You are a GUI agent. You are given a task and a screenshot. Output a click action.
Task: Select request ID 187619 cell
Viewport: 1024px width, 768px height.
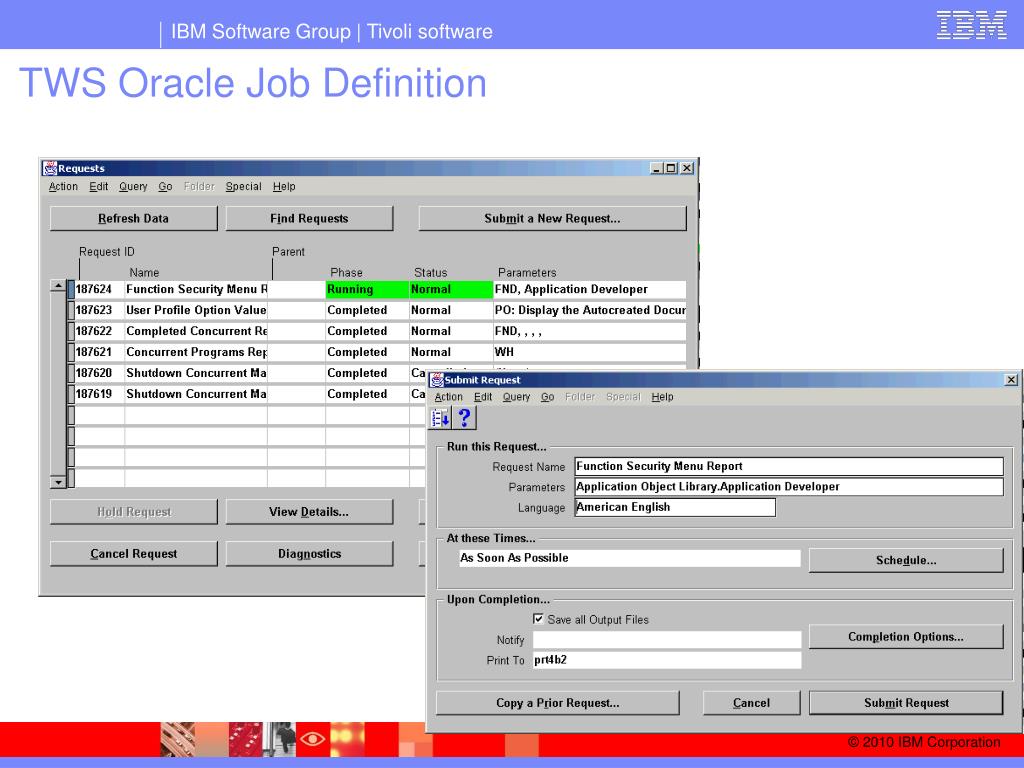pos(99,394)
